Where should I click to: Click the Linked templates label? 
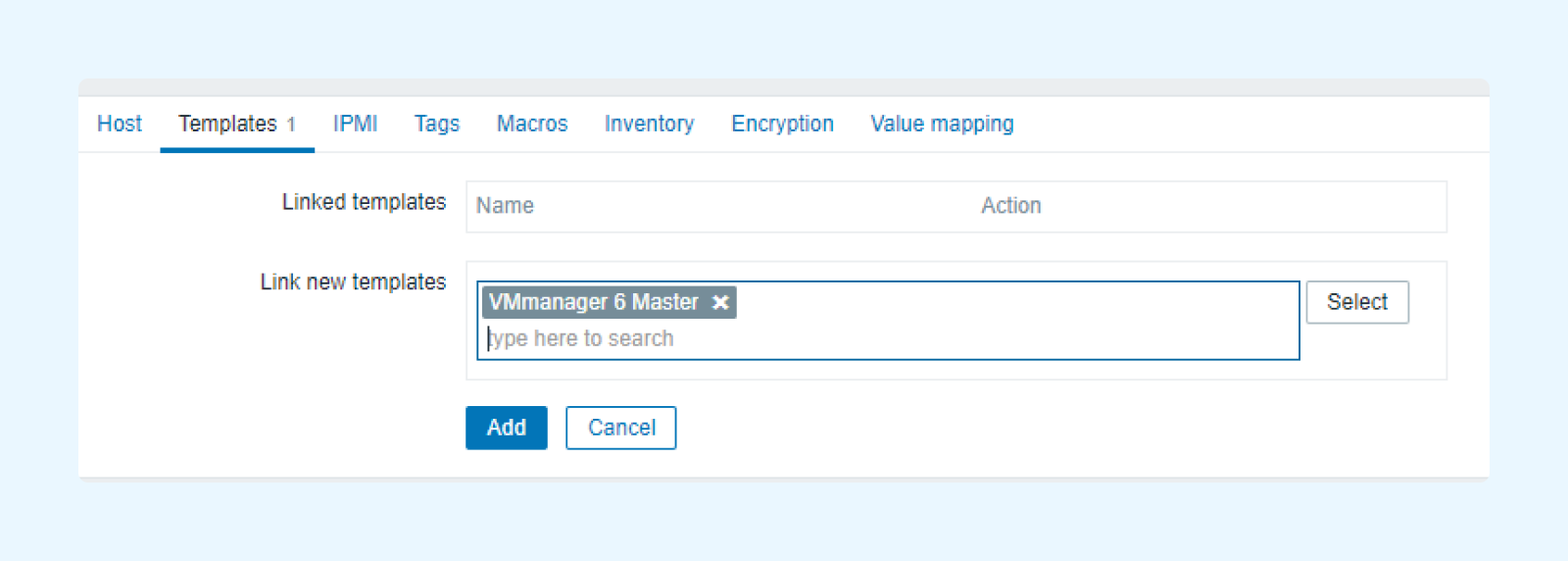pyautogui.click(x=364, y=202)
